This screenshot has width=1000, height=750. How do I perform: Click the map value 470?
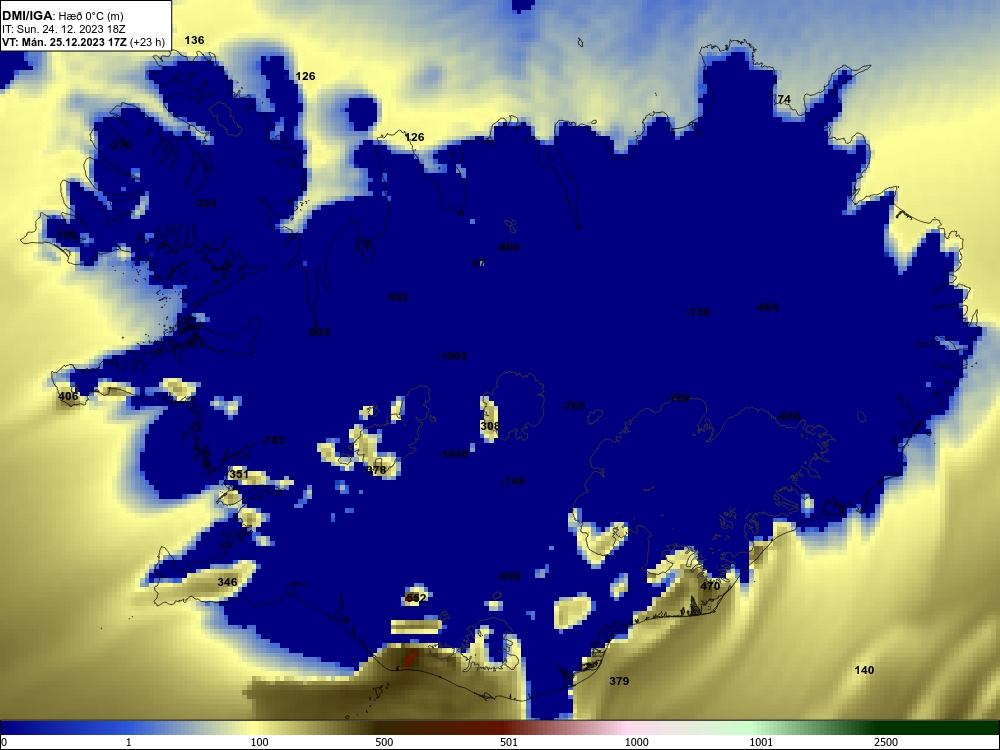pyautogui.click(x=710, y=586)
